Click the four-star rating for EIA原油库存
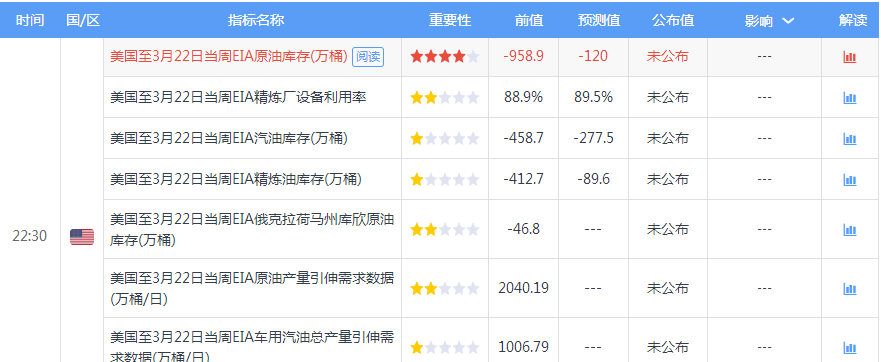Viewport: 881px width, 362px height. coord(444,56)
